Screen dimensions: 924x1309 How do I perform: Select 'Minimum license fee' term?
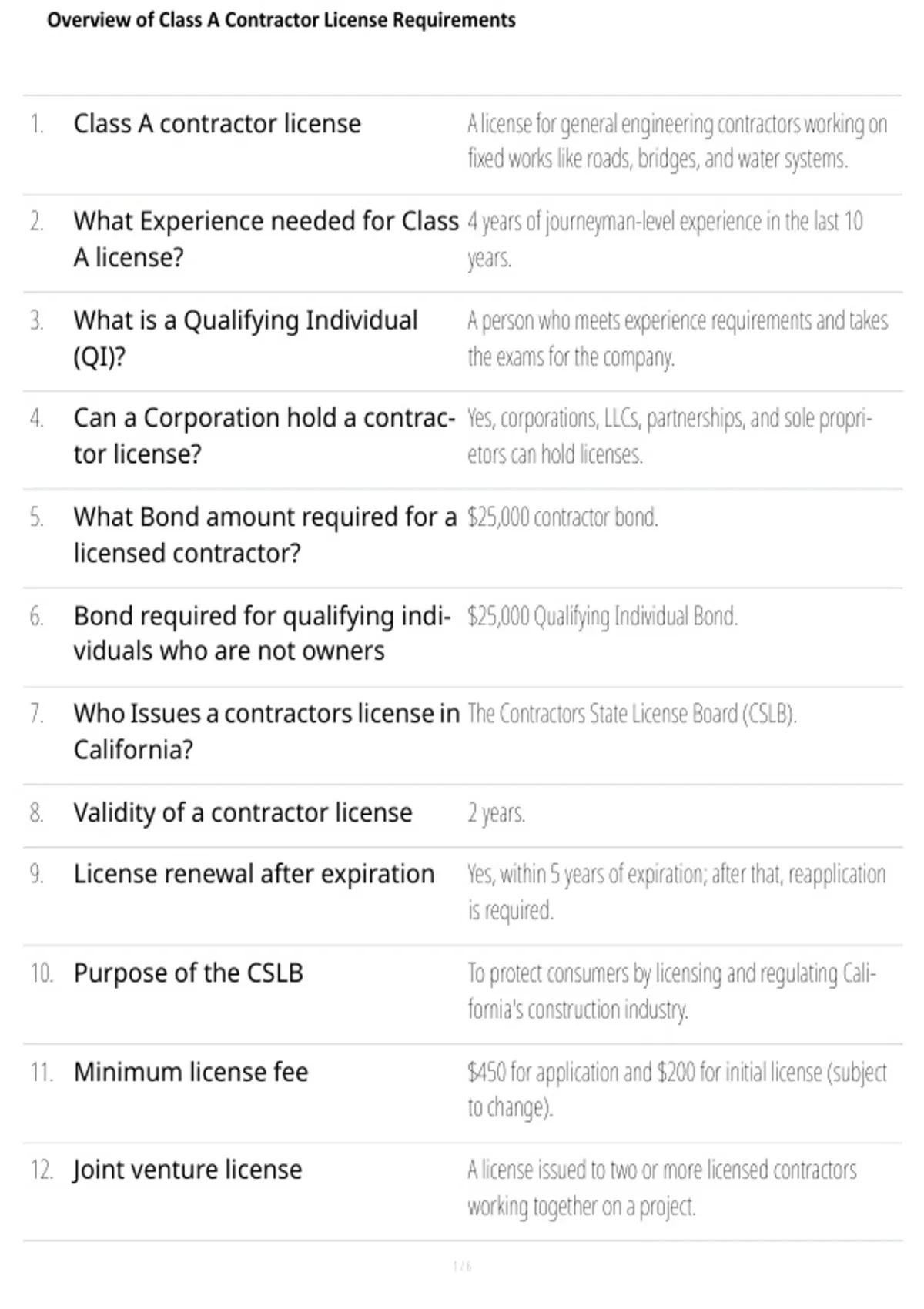191,1071
